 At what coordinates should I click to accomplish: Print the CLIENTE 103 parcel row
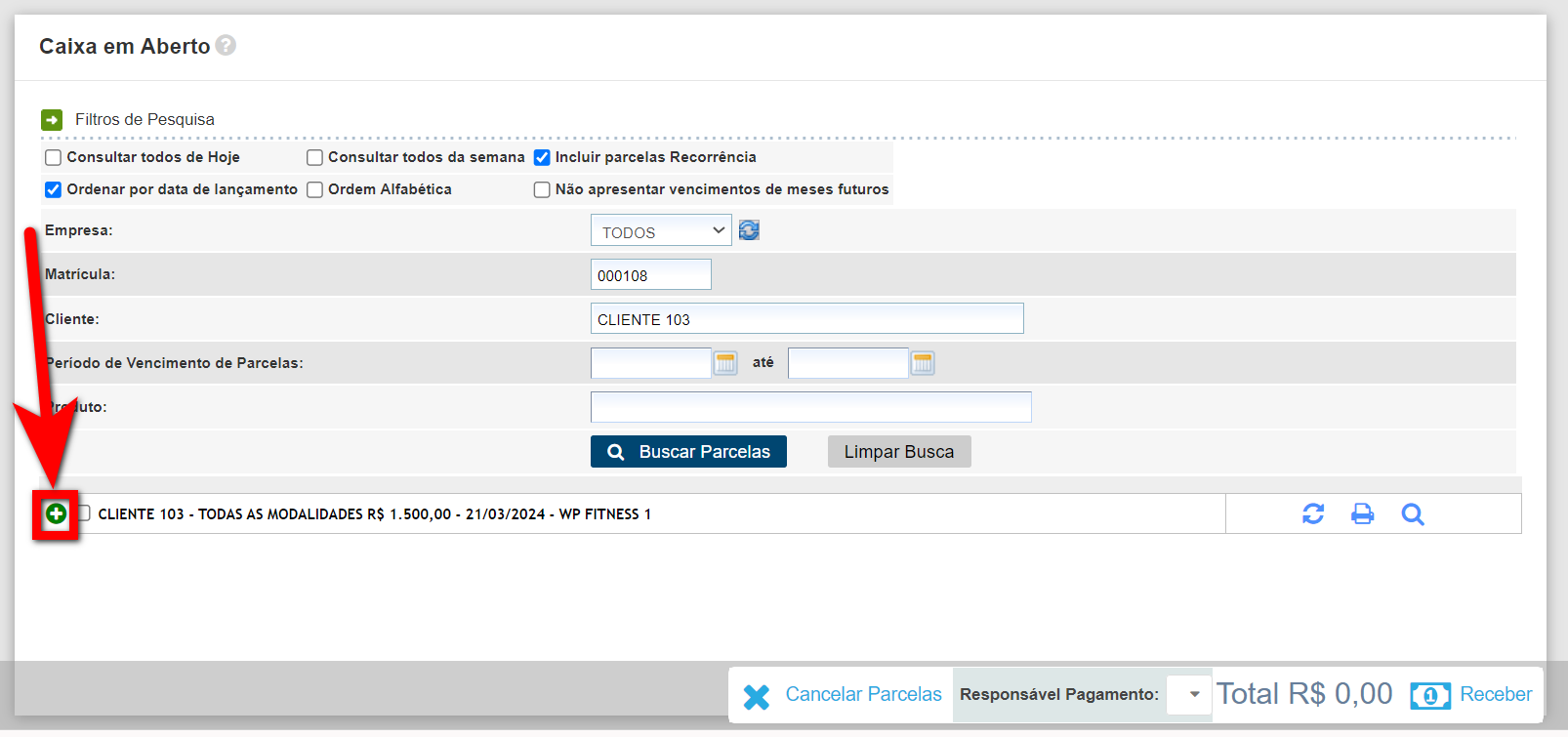point(1362,513)
